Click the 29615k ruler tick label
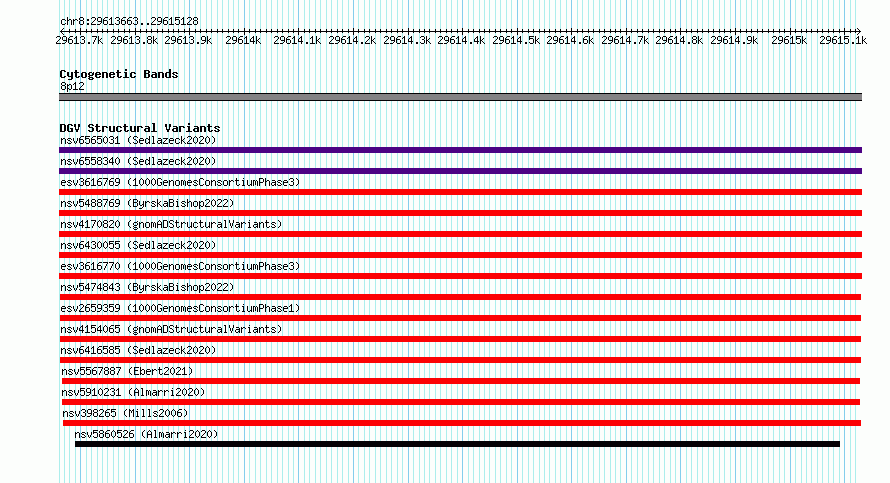 789,40
